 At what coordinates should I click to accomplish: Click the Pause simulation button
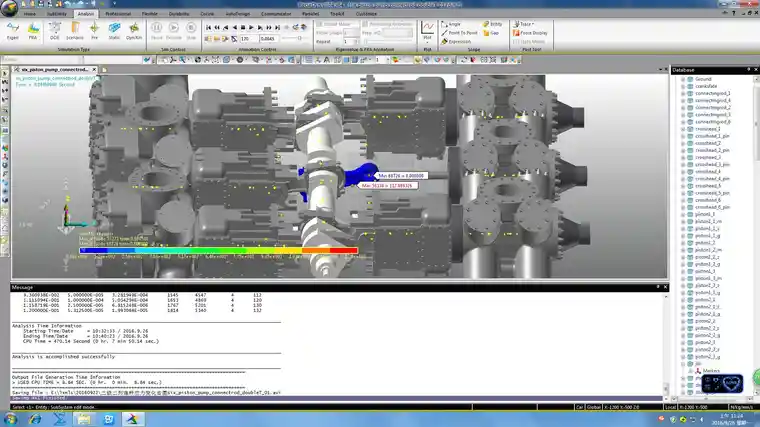pos(157,31)
